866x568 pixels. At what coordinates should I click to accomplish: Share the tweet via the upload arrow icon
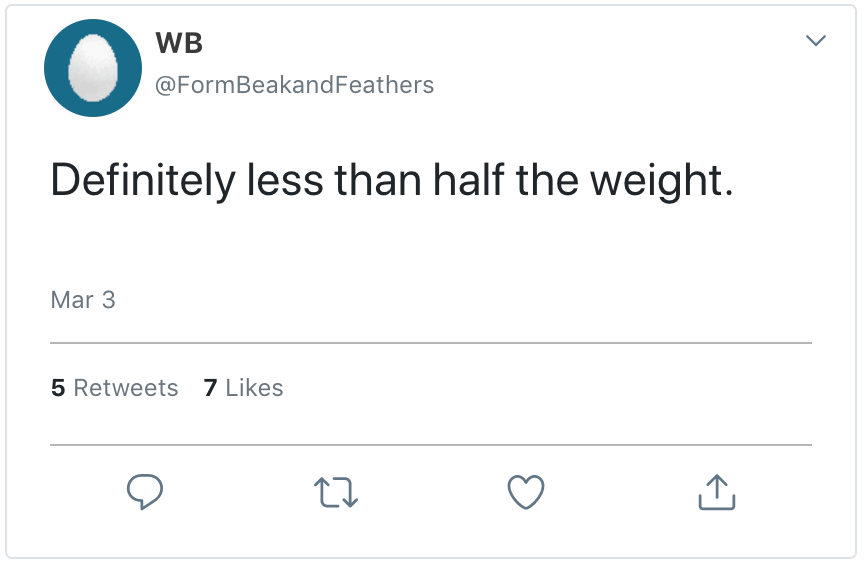click(x=716, y=491)
